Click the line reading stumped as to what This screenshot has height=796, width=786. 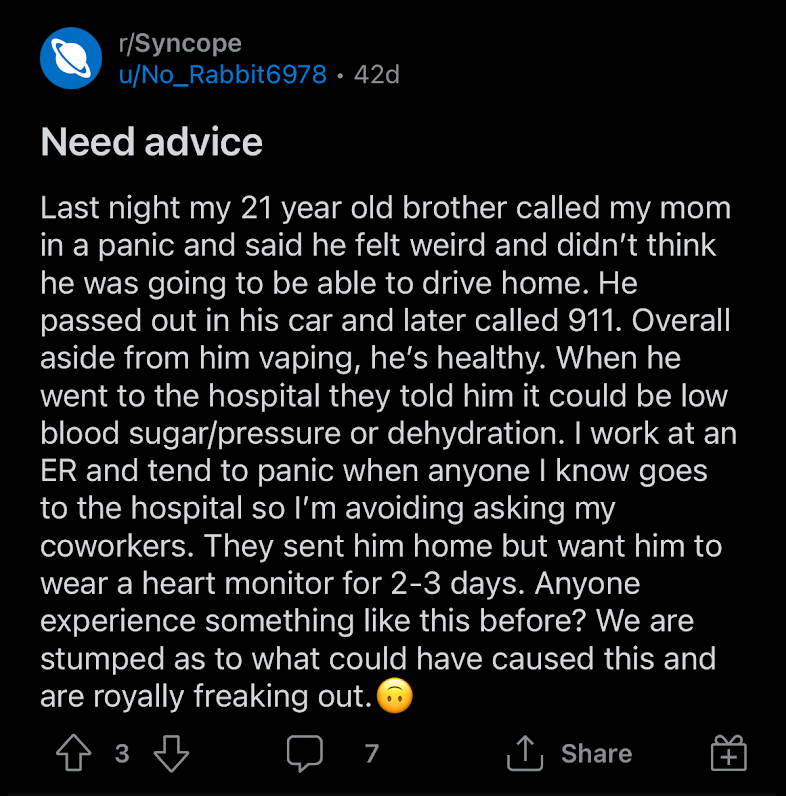pos(378,659)
